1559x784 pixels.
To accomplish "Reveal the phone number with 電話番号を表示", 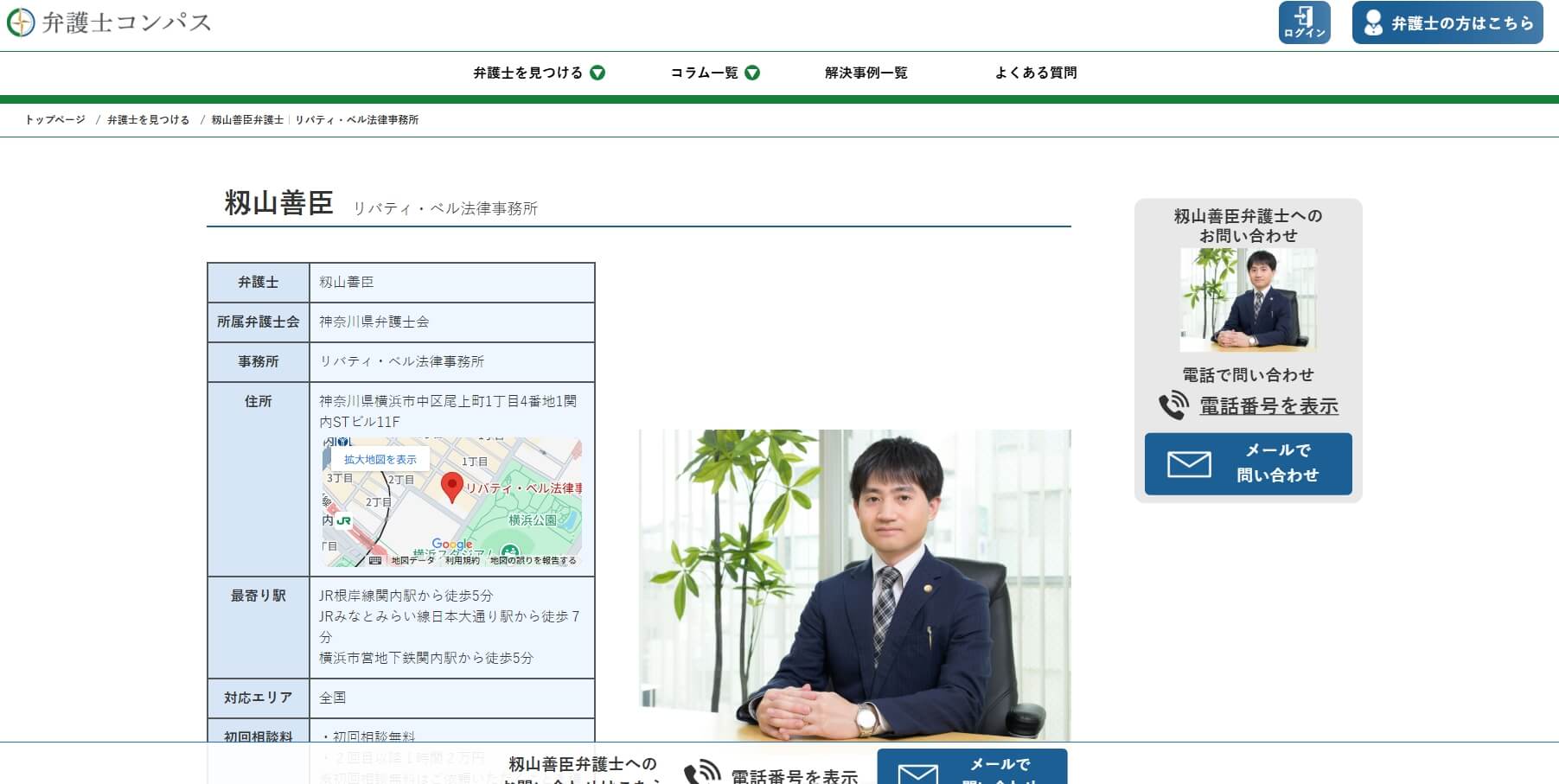I will click(x=1268, y=405).
